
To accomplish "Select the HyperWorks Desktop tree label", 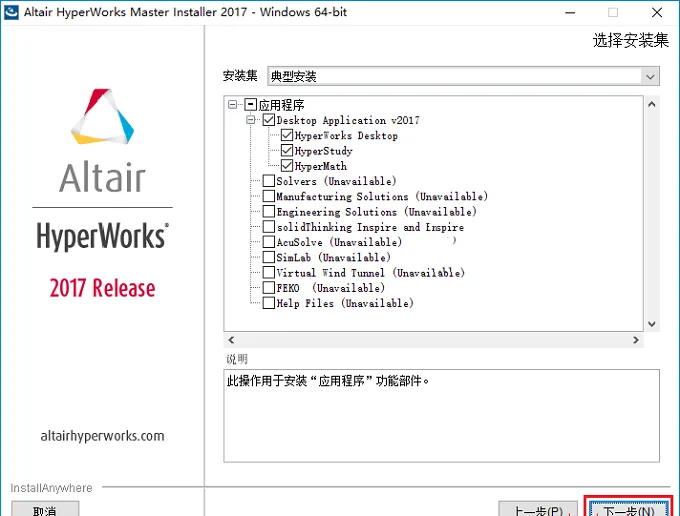I will click(x=346, y=136).
